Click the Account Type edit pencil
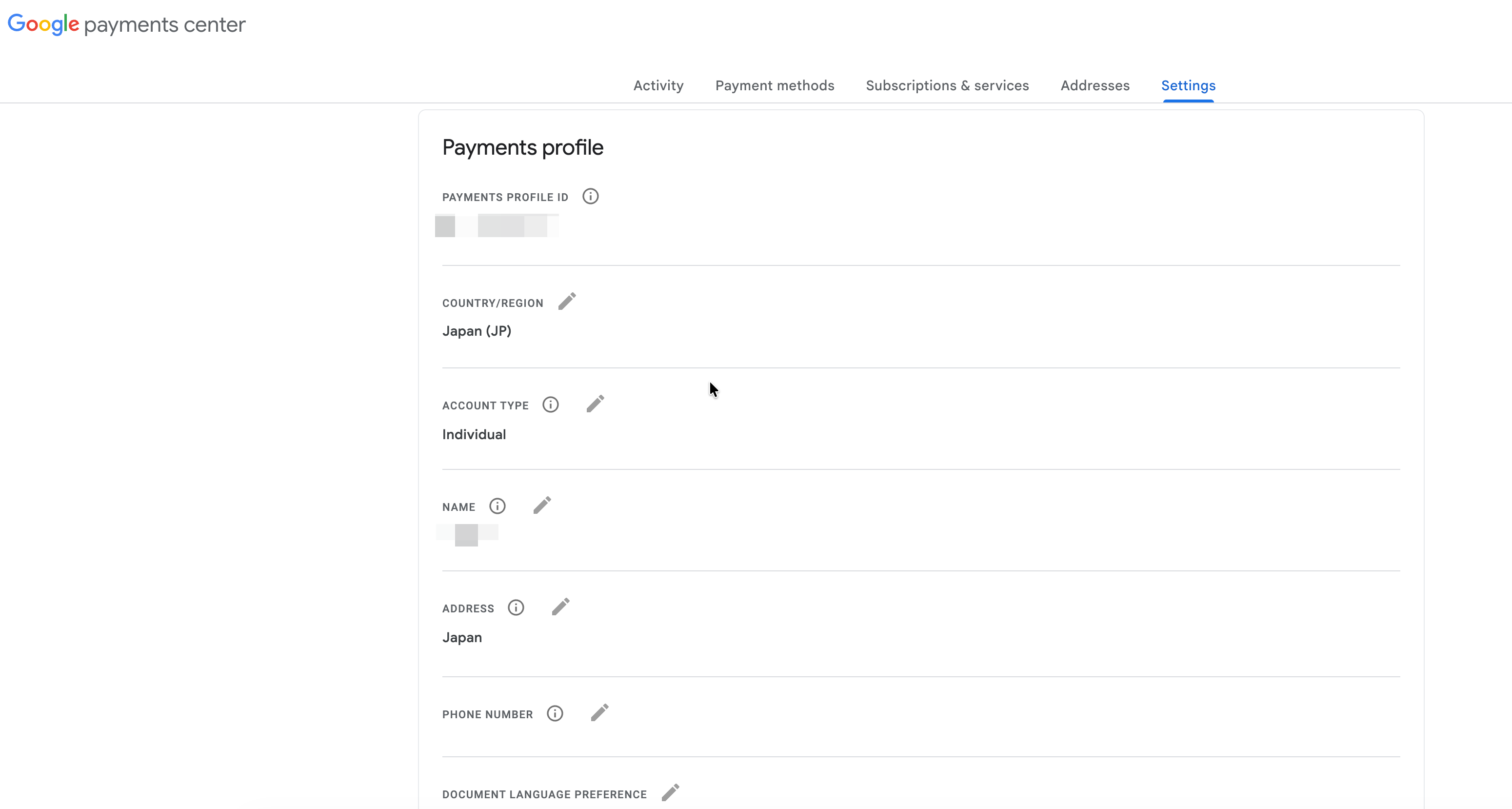Image resolution: width=1512 pixels, height=809 pixels. pos(595,404)
